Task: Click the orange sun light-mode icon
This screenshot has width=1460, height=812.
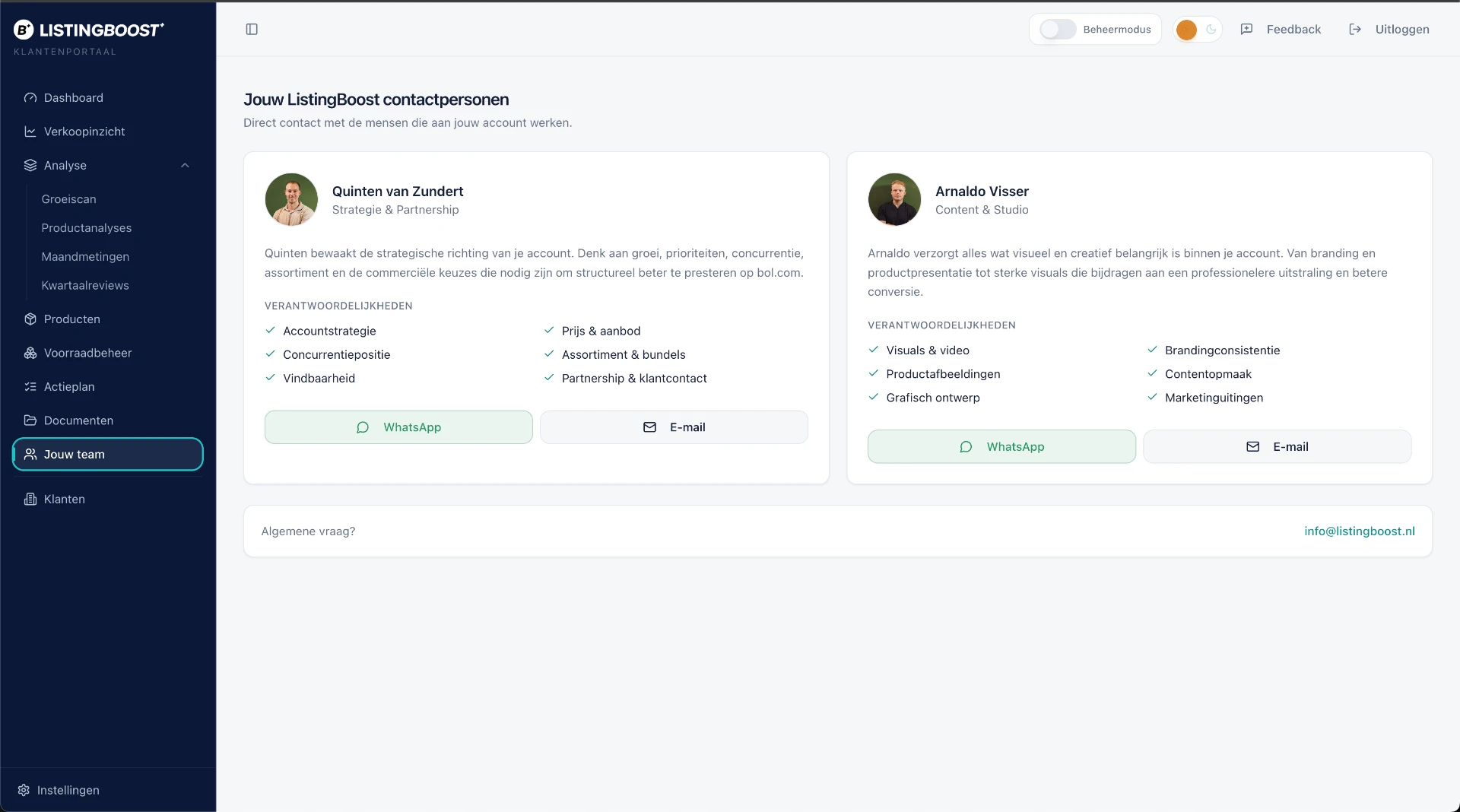Action: point(1186,30)
